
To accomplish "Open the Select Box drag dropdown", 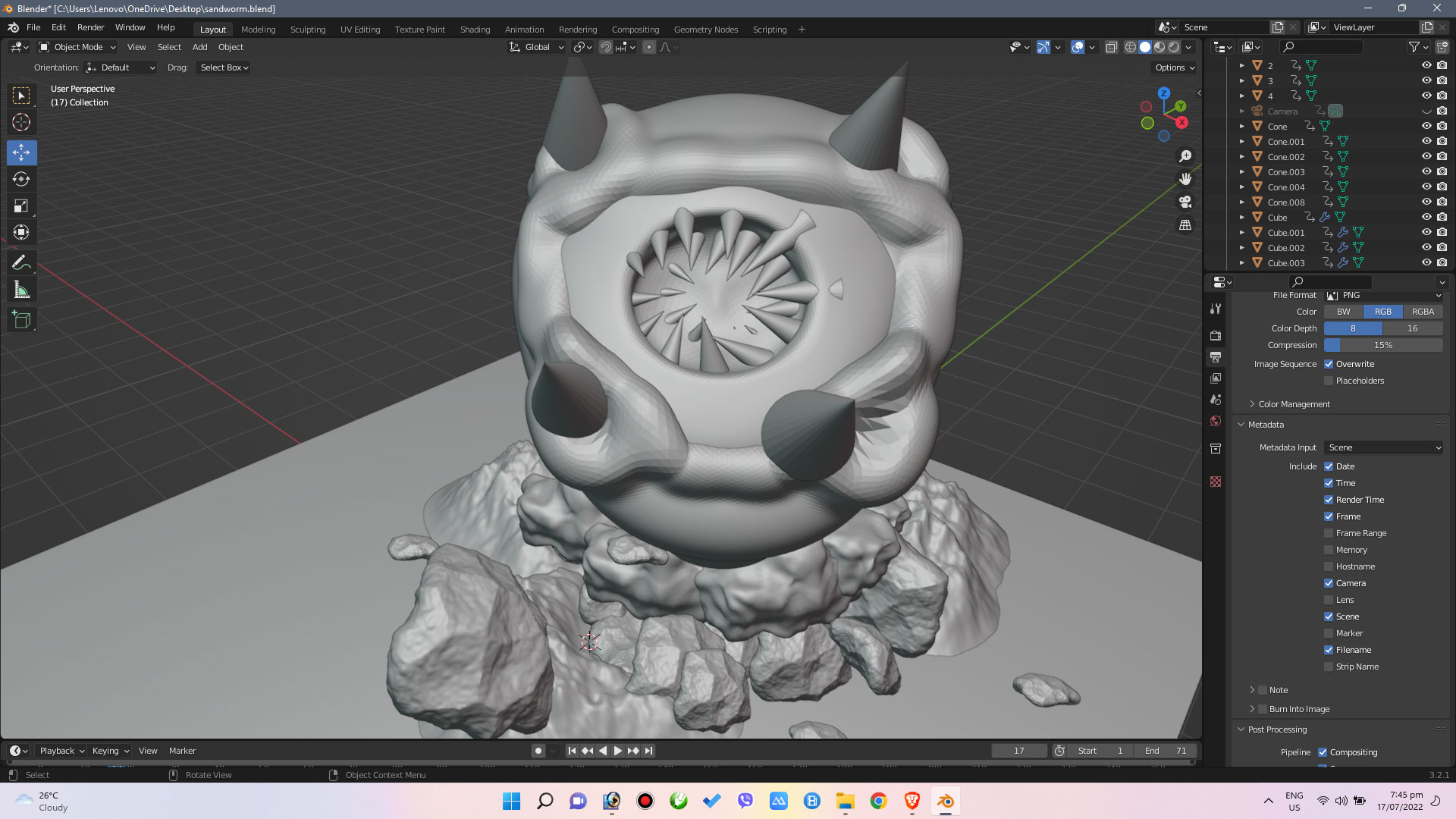I will click(224, 67).
